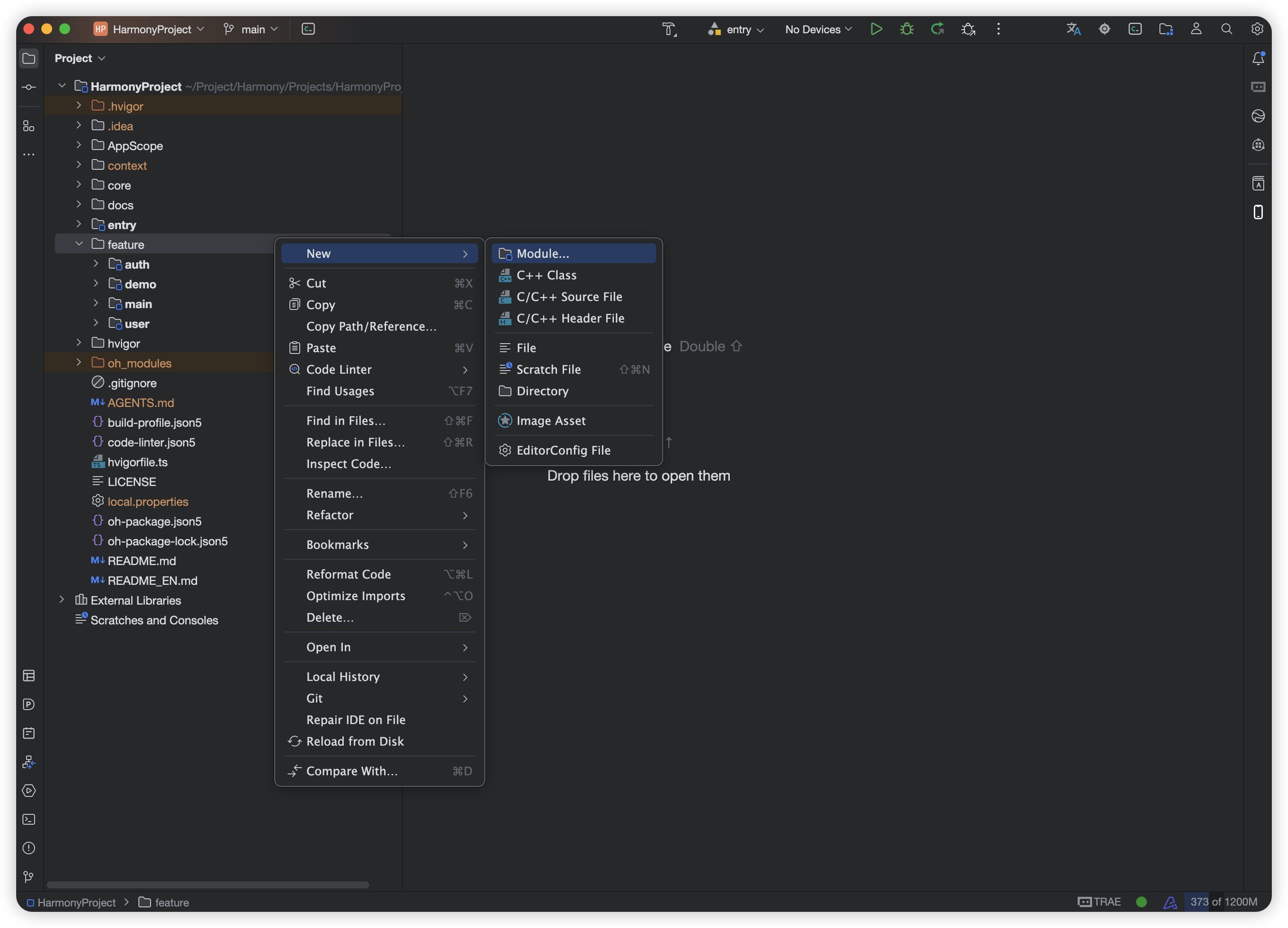The width and height of the screenshot is (1288, 928).
Task: Click the green Run button
Action: (x=876, y=29)
